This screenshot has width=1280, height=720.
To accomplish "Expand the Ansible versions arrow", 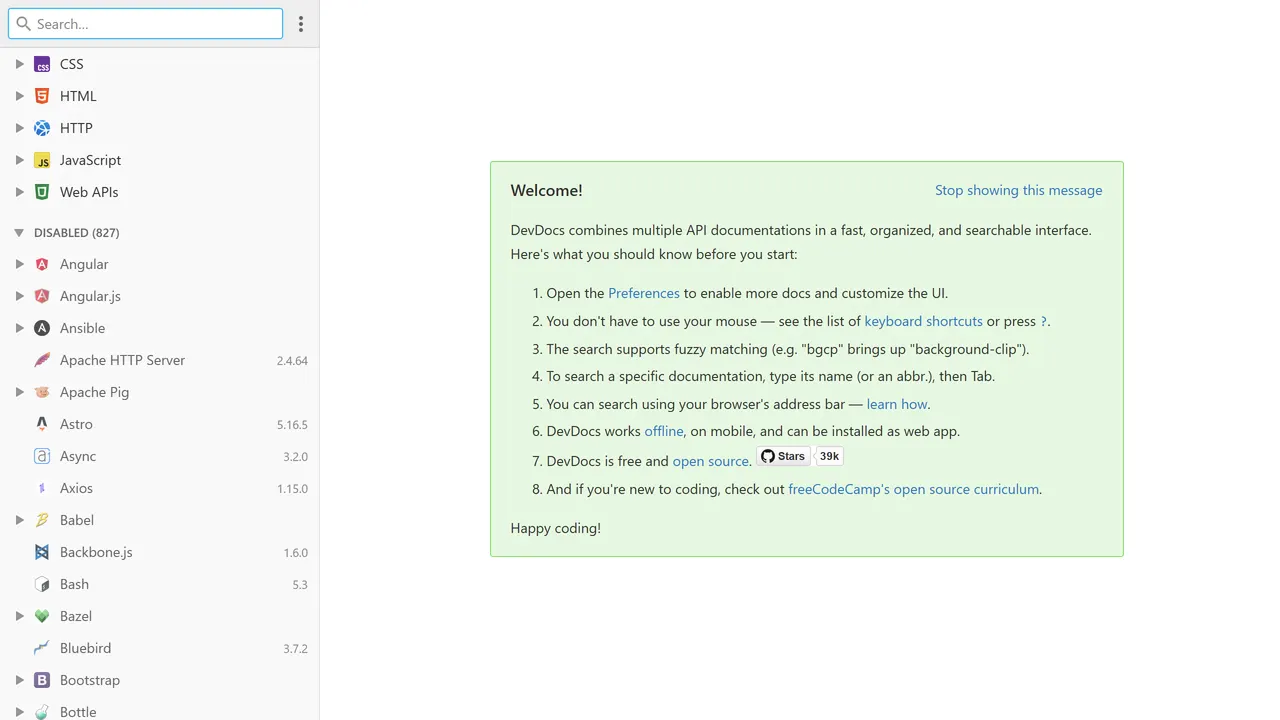I will click(19, 328).
